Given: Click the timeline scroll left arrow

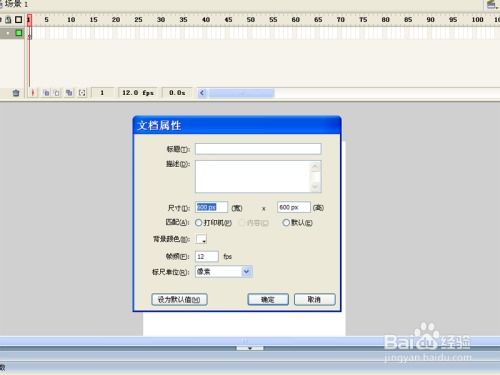Looking at the screenshot, I should point(202,93).
